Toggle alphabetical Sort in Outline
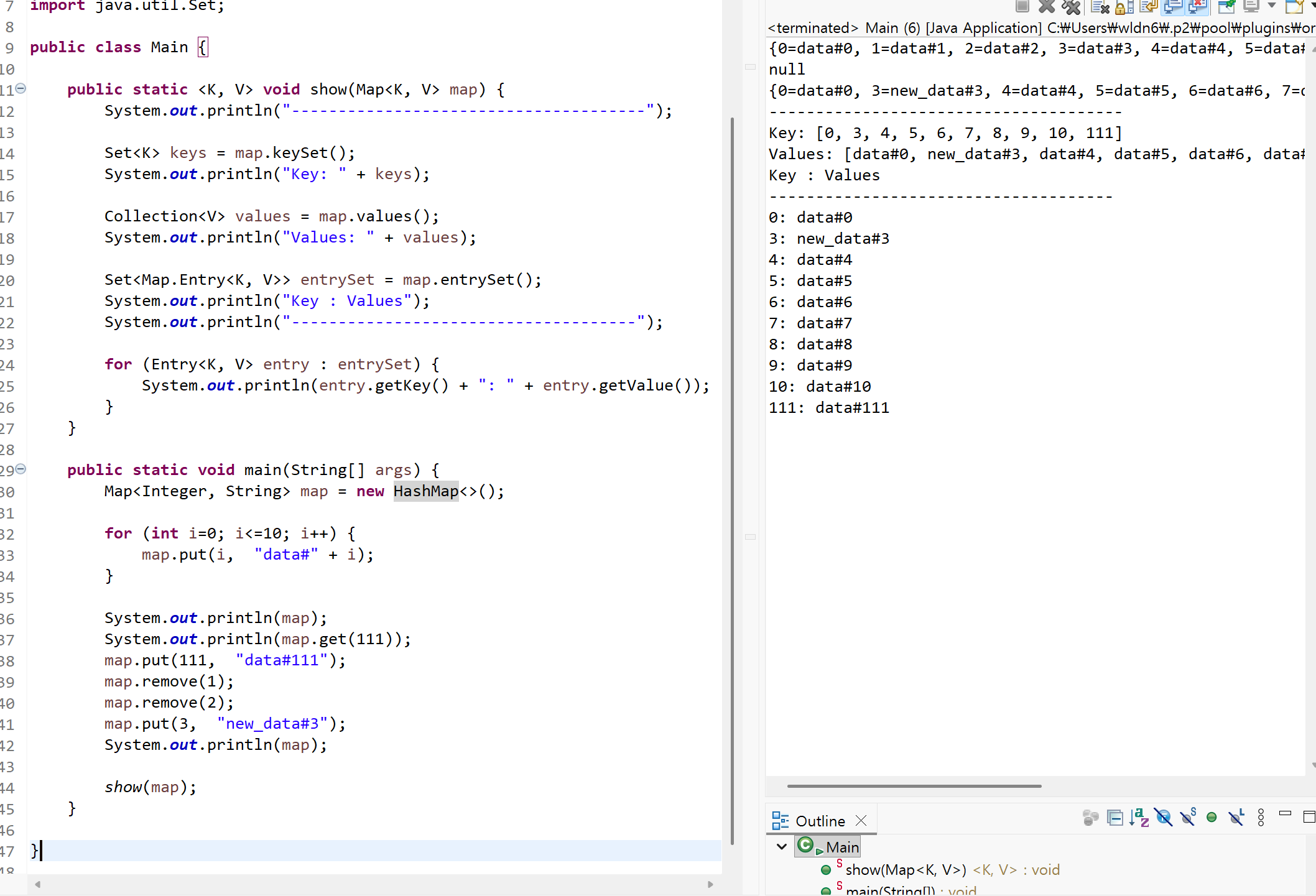 [1139, 818]
